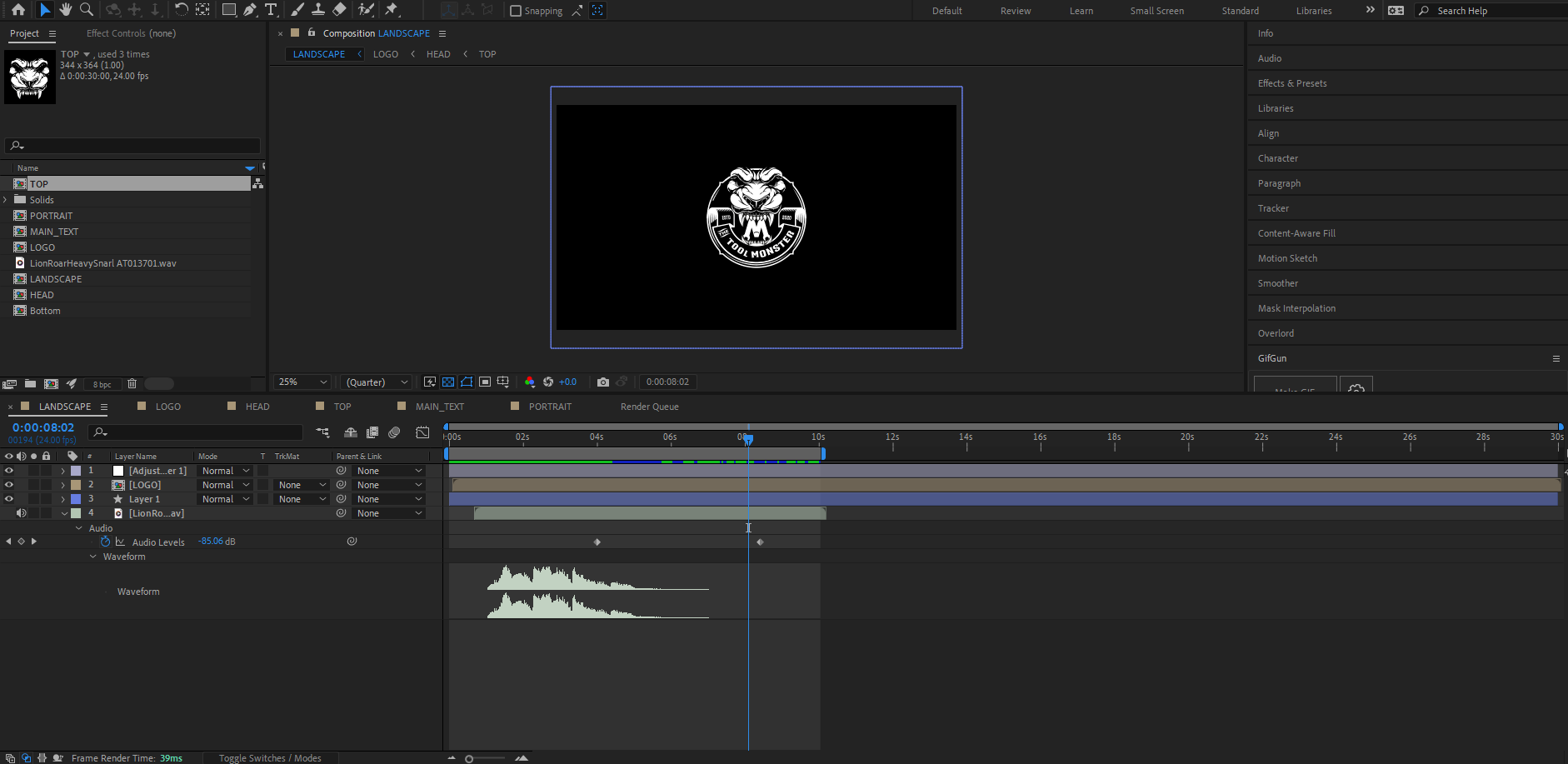Viewport: 1568px width, 764px height.
Task: Select the Puppet Pin tool
Action: 392,10
